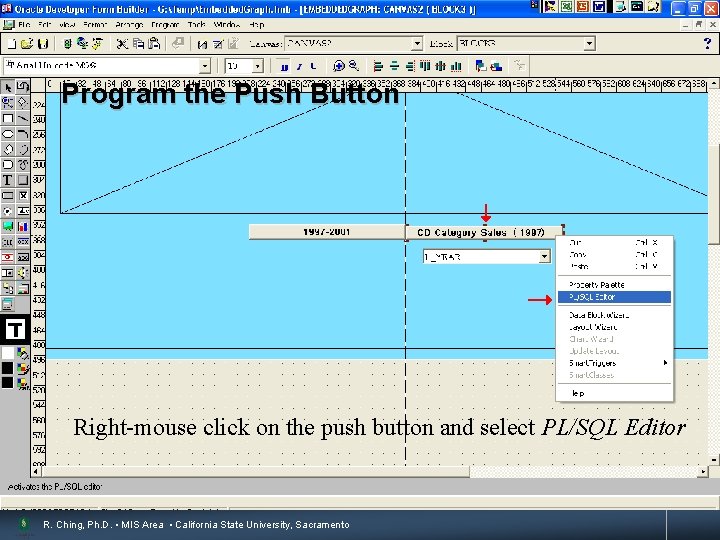This screenshot has height=540, width=720.
Task: Open the Block dropdown list
Action: click(589, 44)
